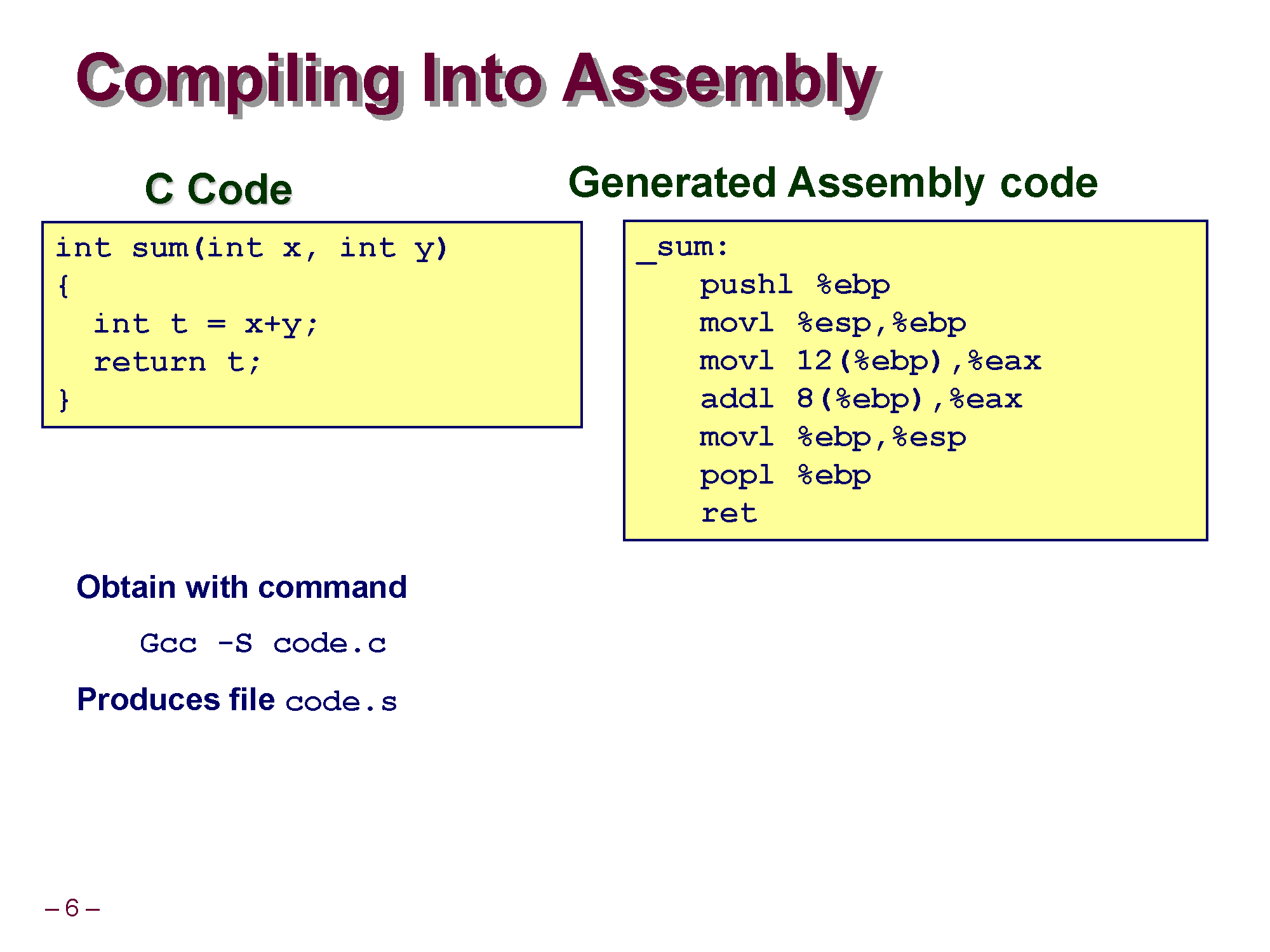This screenshot has height=952, width=1270.
Task: Click the closing brace of sum function
Action: [x=63, y=400]
